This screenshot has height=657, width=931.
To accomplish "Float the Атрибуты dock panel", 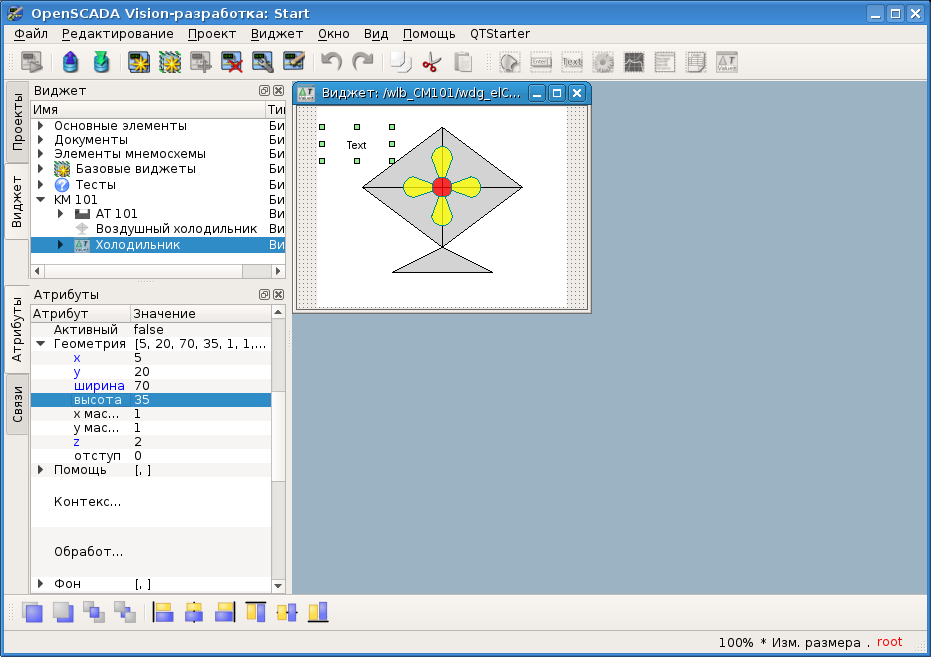I will coord(264,295).
